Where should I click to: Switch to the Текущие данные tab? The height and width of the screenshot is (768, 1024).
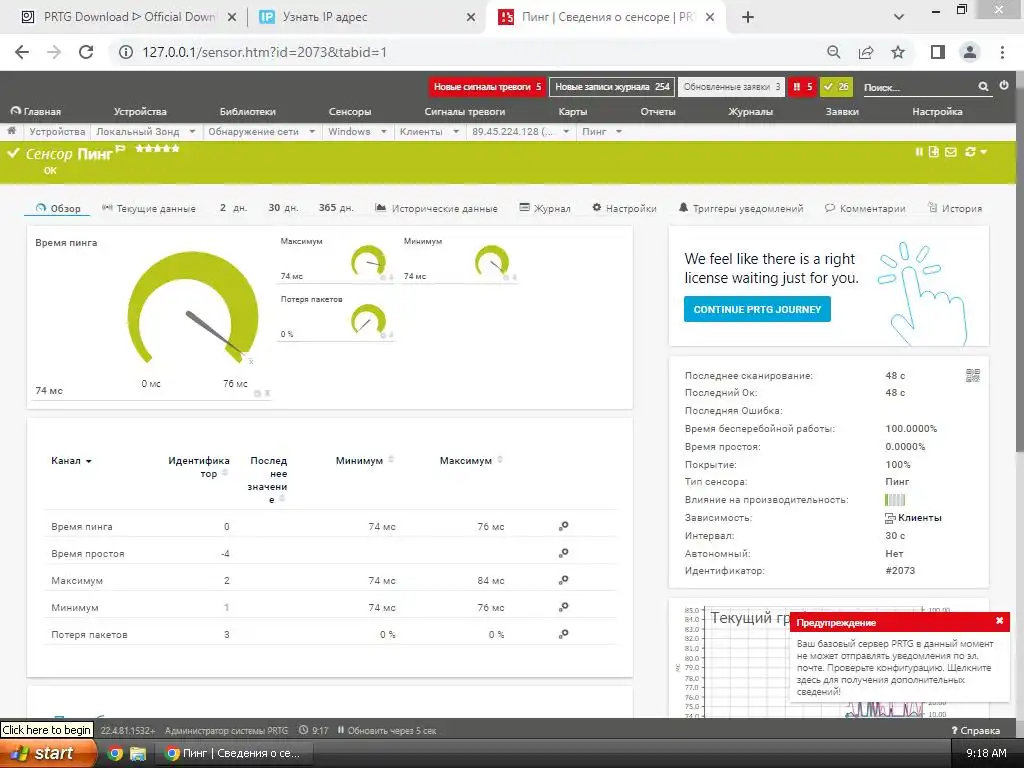click(x=149, y=208)
